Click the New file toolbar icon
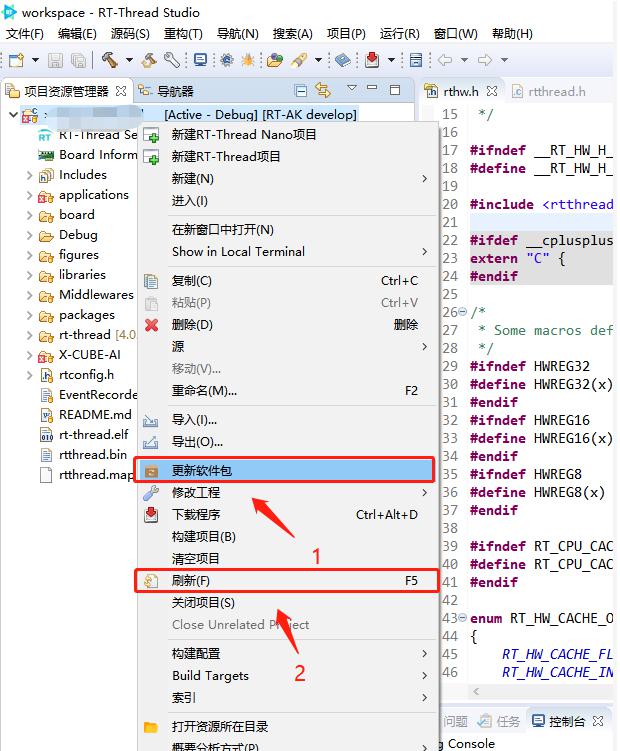620x751 pixels. point(16,60)
